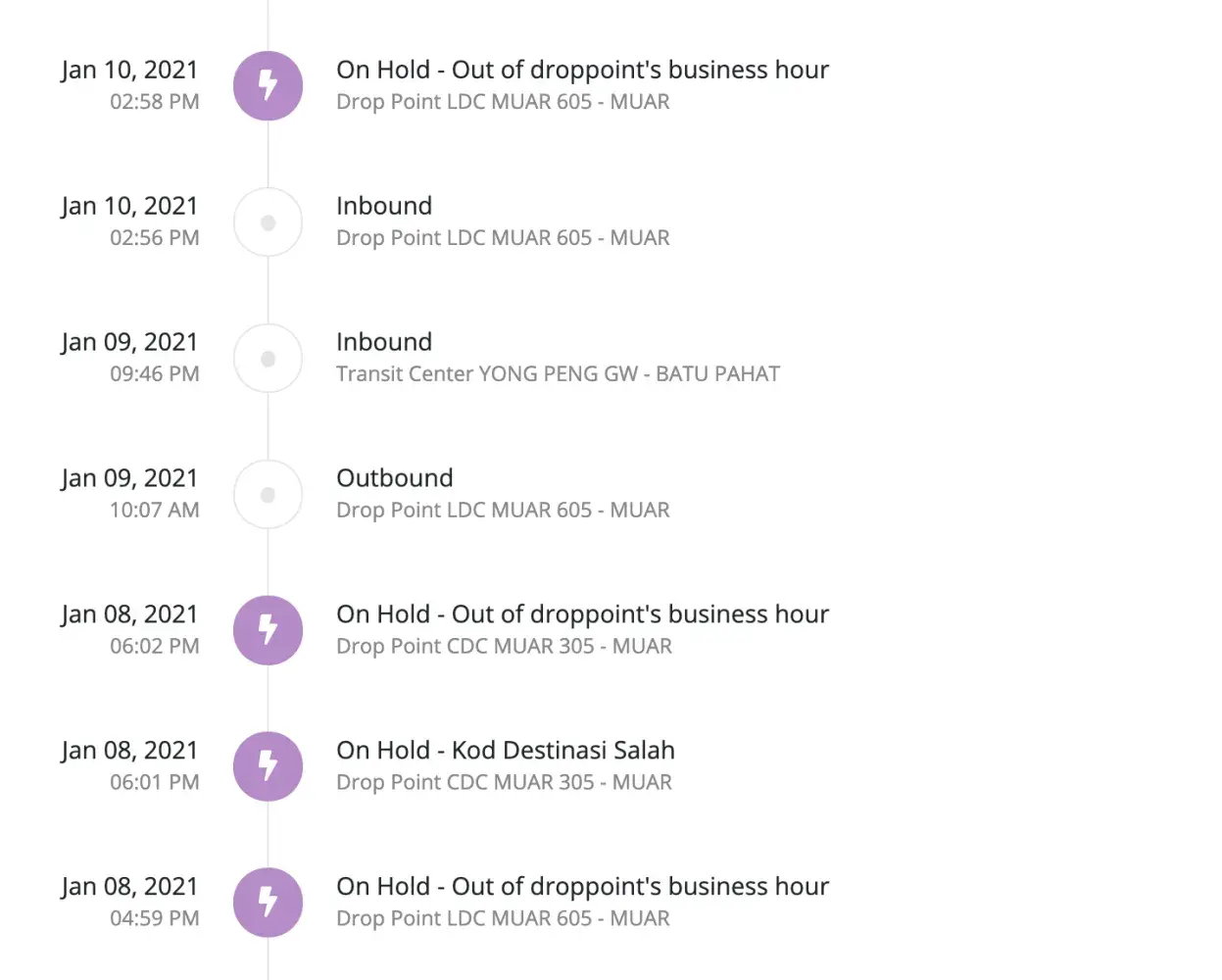Click the Jan 09, 2021 date above 09:46 PM
Viewport: 1222px width, 980px height.
pyautogui.click(x=129, y=342)
